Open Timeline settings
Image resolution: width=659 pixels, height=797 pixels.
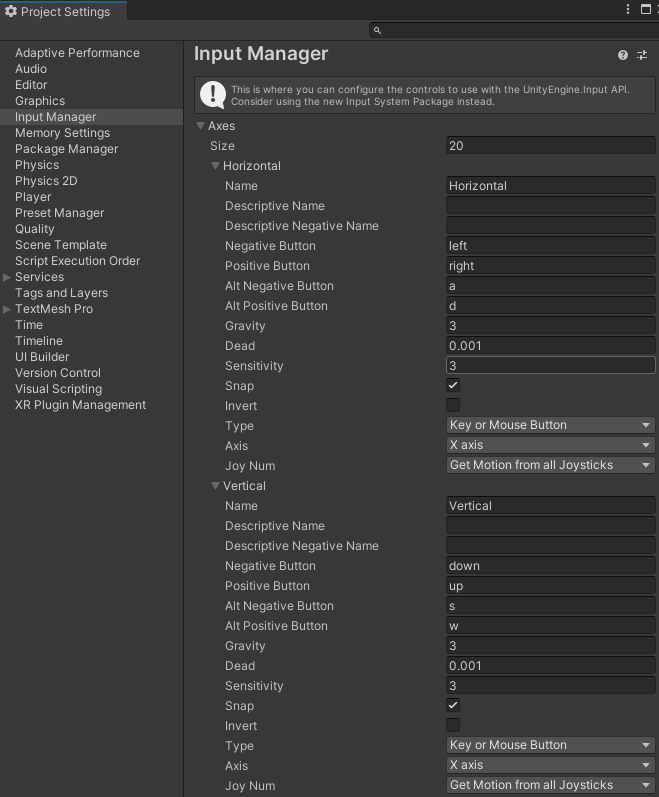point(39,341)
